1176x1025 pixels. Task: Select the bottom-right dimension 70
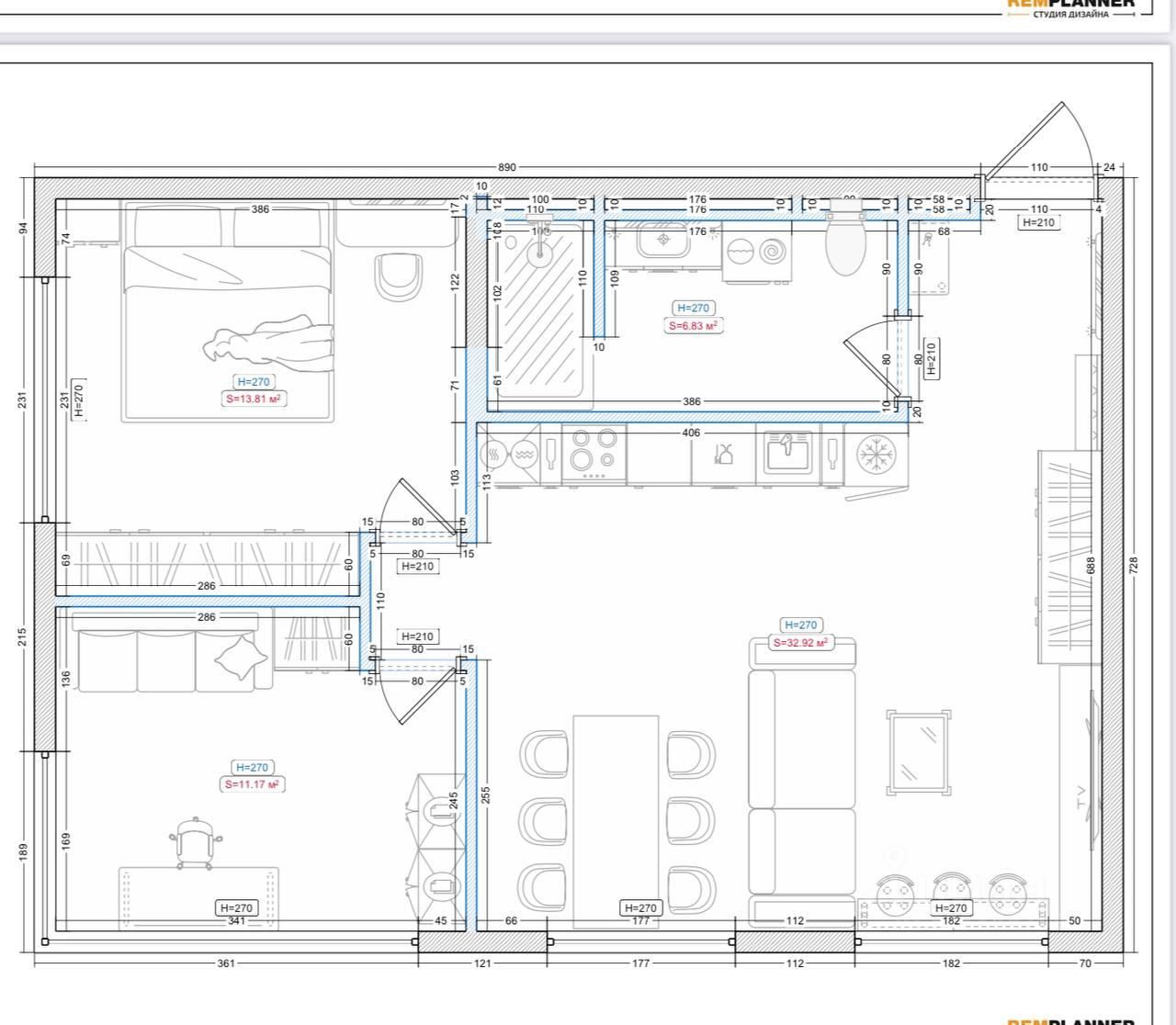[1085, 963]
